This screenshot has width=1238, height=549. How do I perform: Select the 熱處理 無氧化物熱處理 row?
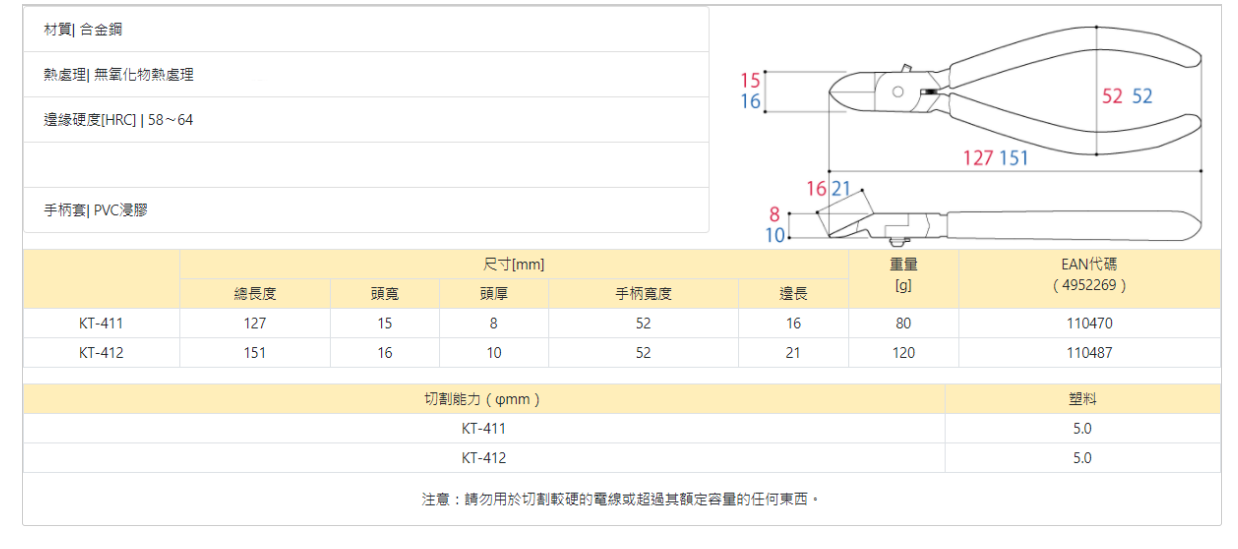[366, 75]
